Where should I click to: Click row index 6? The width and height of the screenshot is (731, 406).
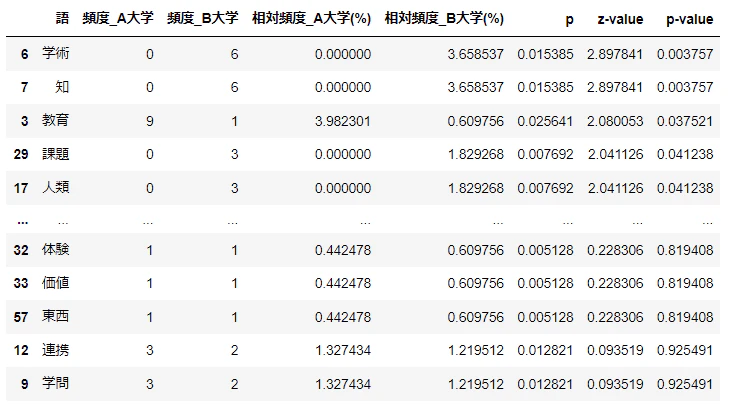pos(25,55)
